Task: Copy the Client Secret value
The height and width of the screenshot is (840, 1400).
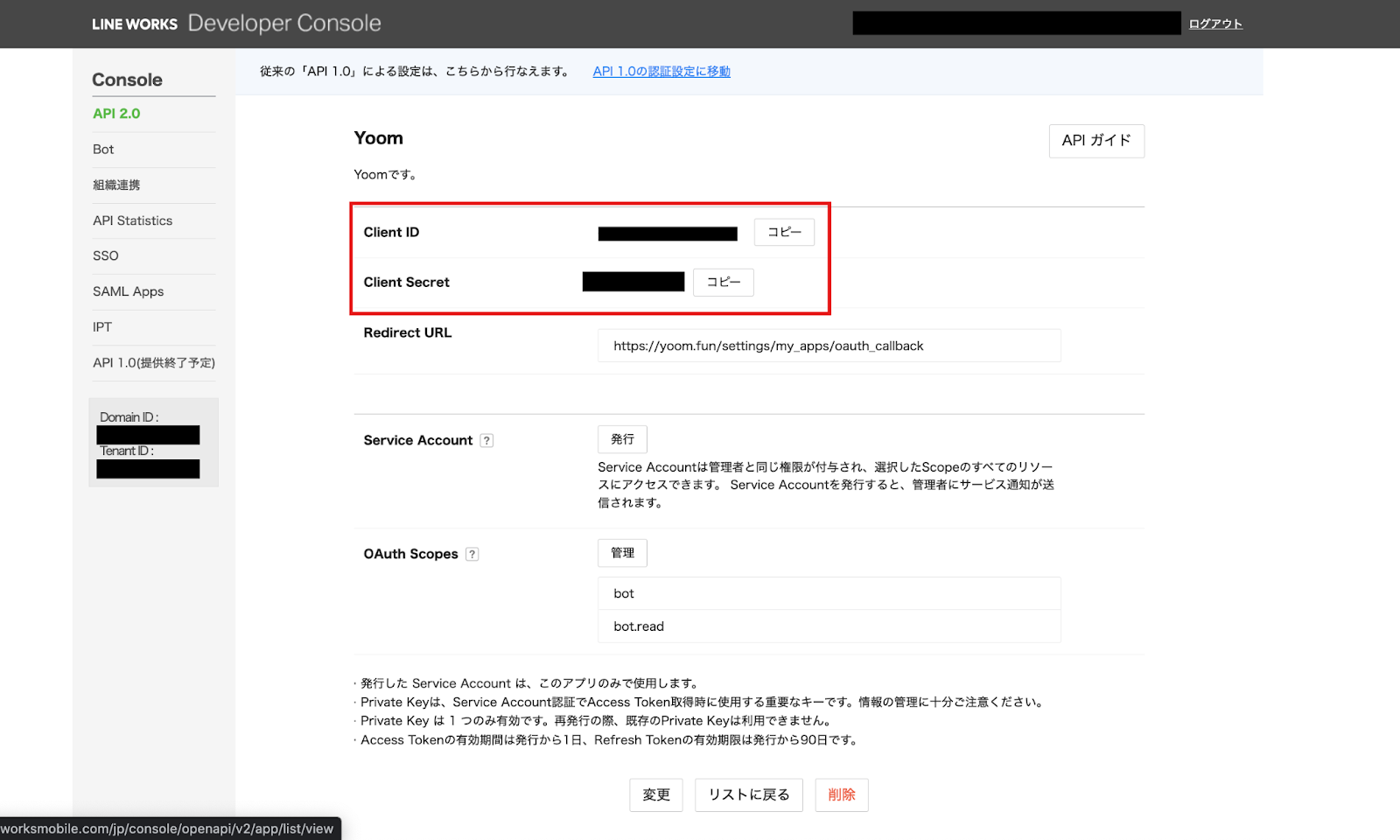Action: click(723, 282)
